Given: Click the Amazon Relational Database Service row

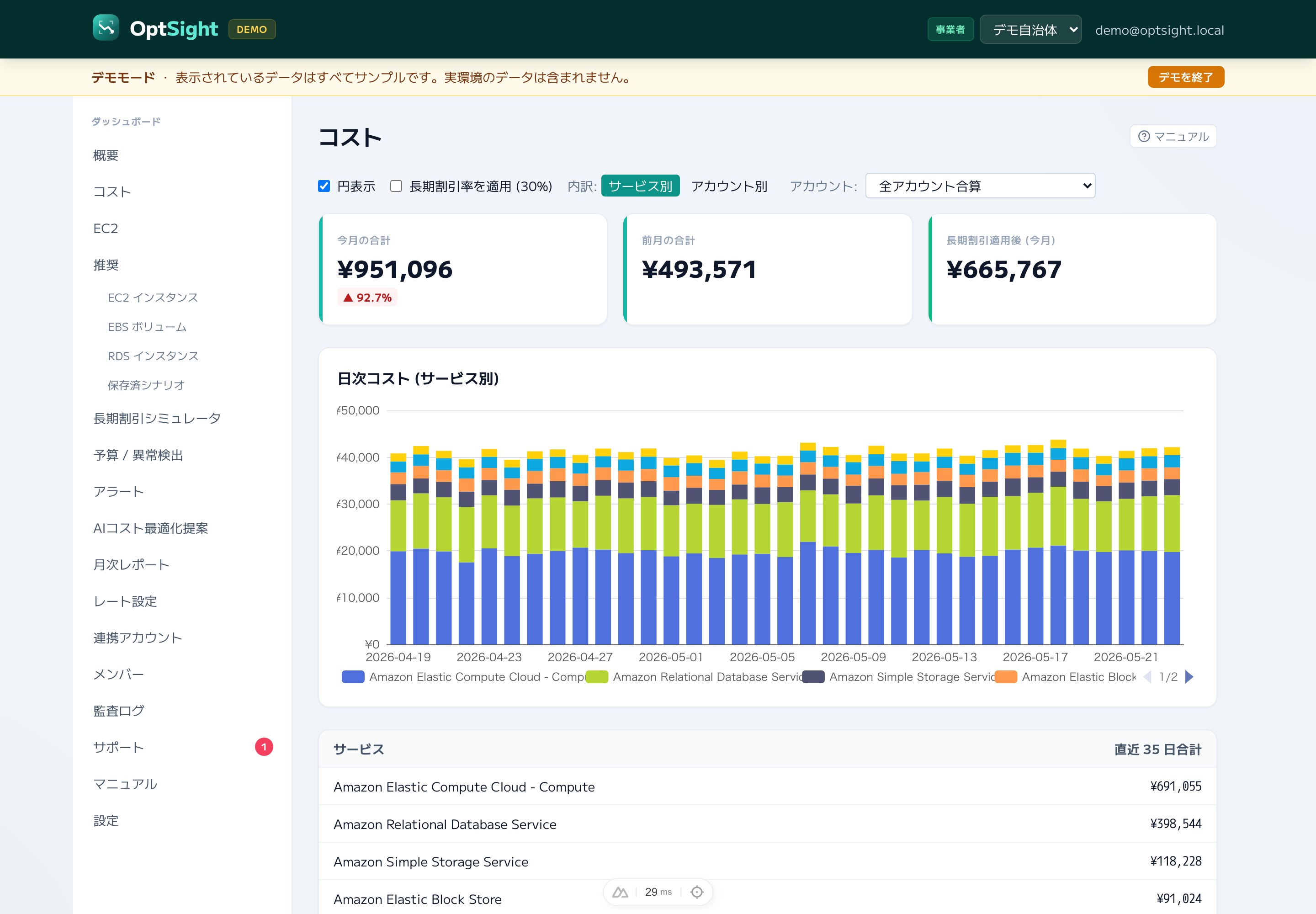Looking at the screenshot, I should click(x=767, y=824).
